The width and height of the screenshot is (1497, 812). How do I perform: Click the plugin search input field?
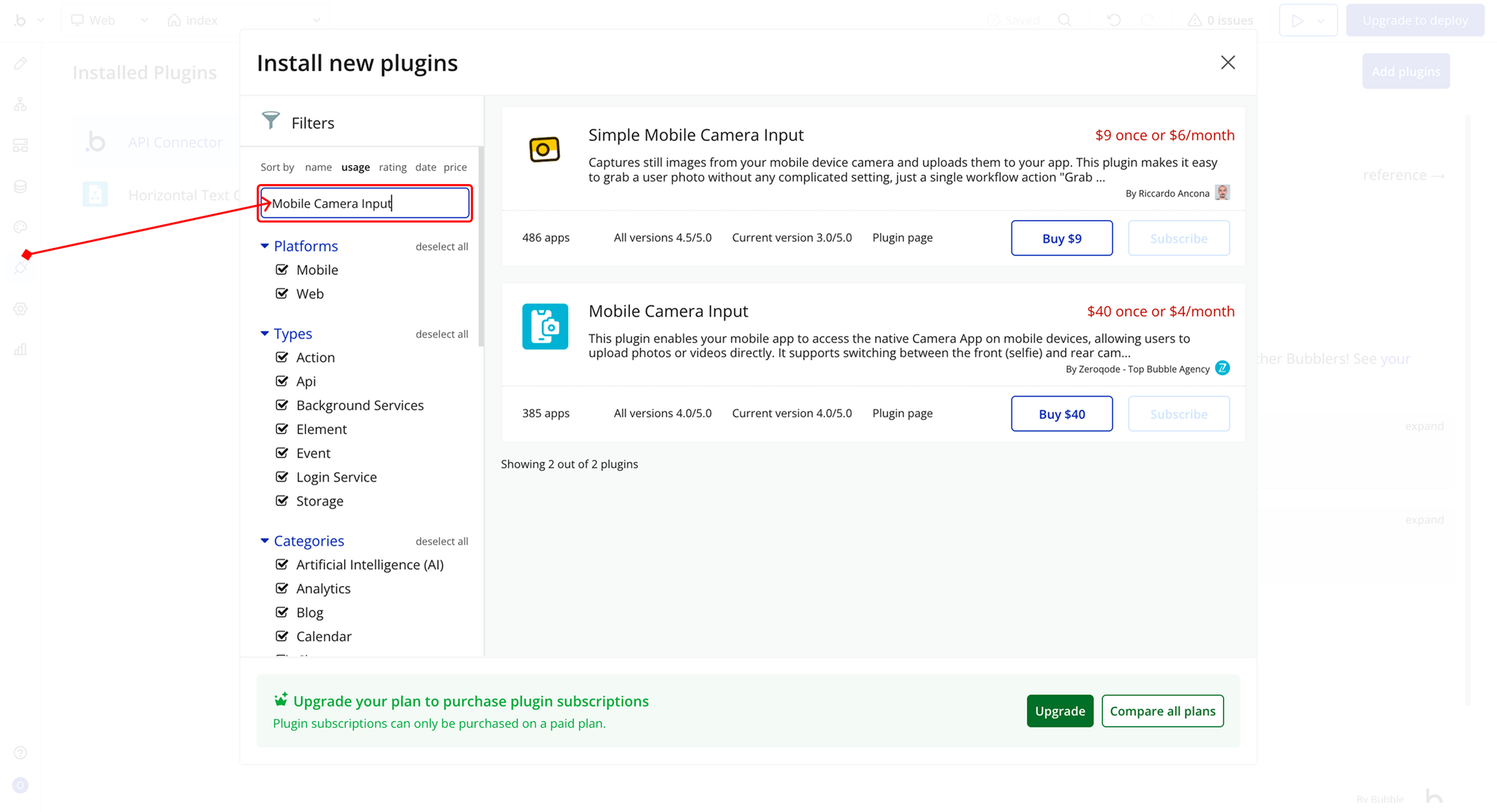pyautogui.click(x=365, y=203)
